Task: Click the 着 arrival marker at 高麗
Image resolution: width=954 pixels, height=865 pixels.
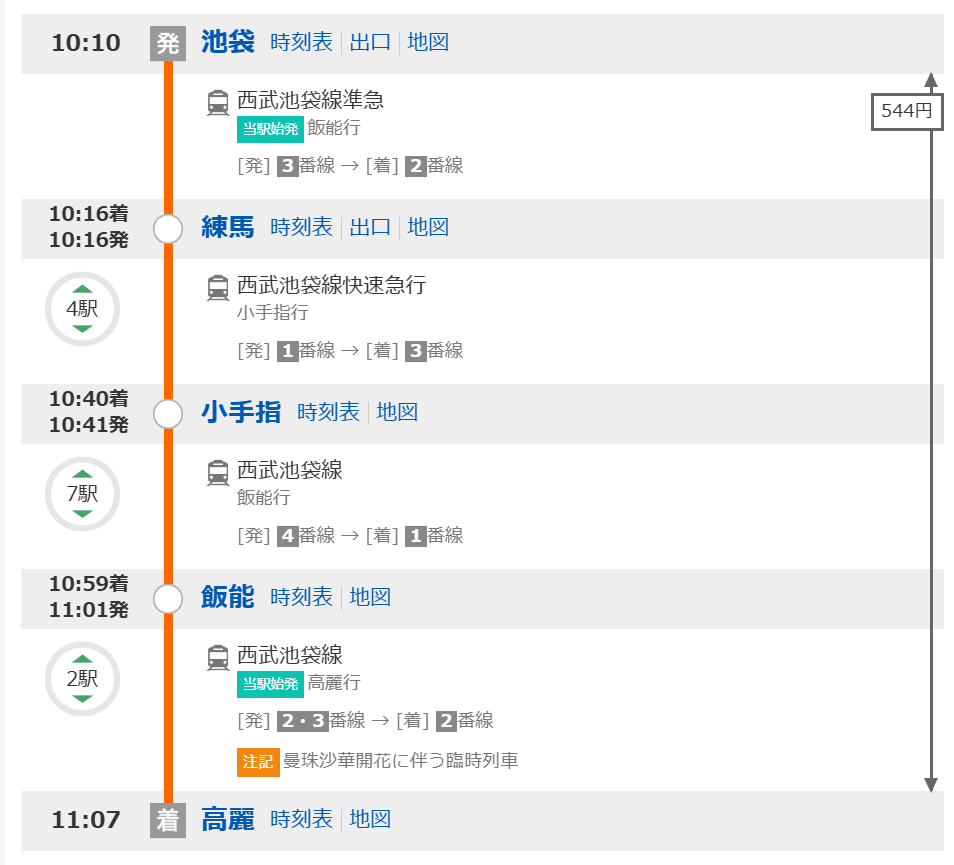Action: (x=168, y=821)
